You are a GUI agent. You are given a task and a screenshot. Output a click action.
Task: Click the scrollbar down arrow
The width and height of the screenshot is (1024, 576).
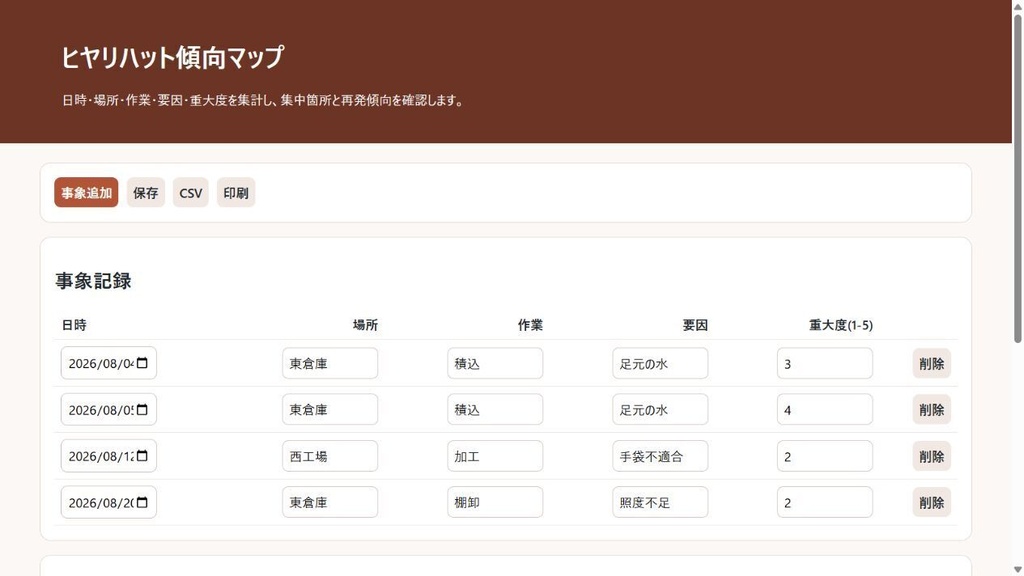coord(1017,570)
